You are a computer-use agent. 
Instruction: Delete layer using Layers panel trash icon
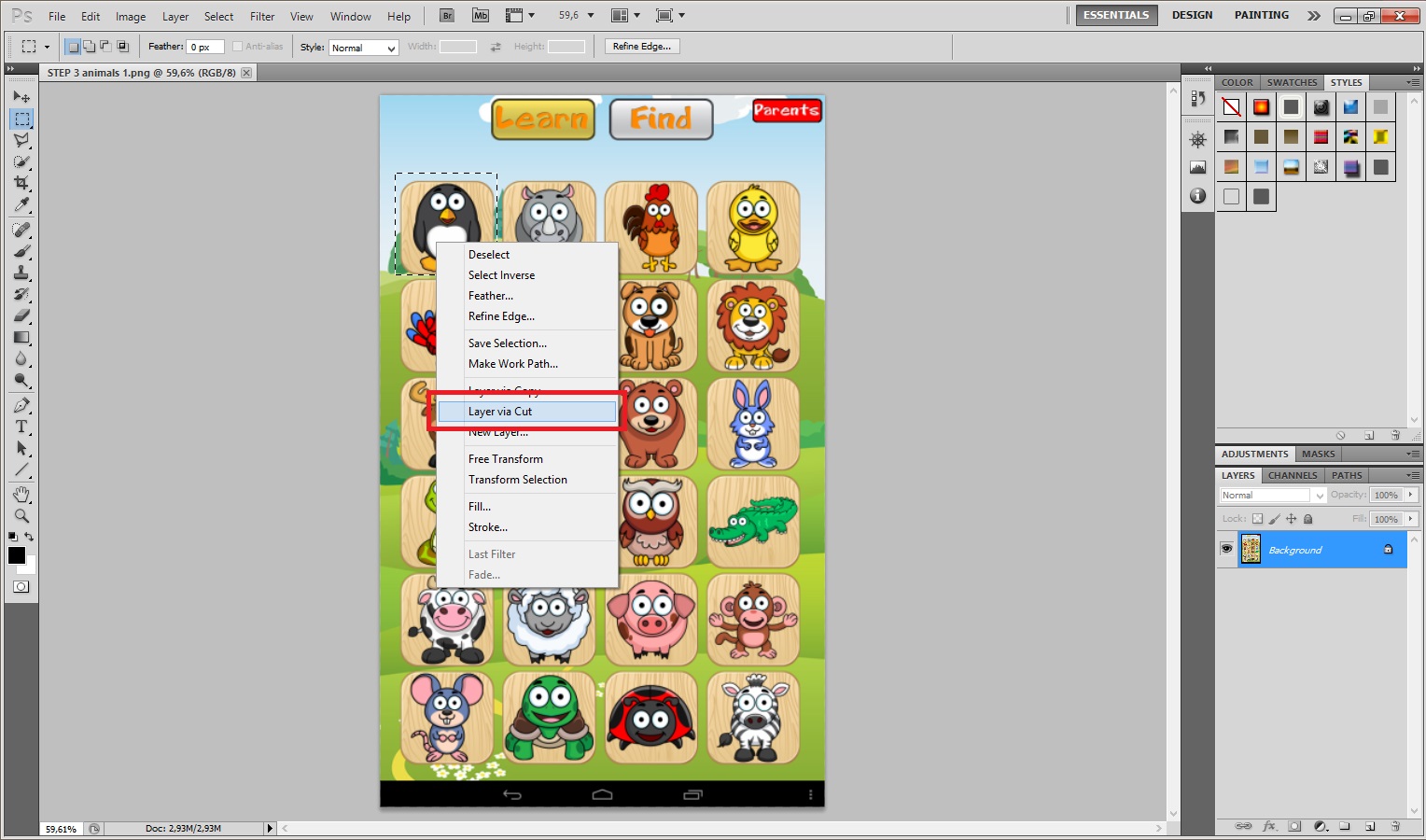(1395, 826)
